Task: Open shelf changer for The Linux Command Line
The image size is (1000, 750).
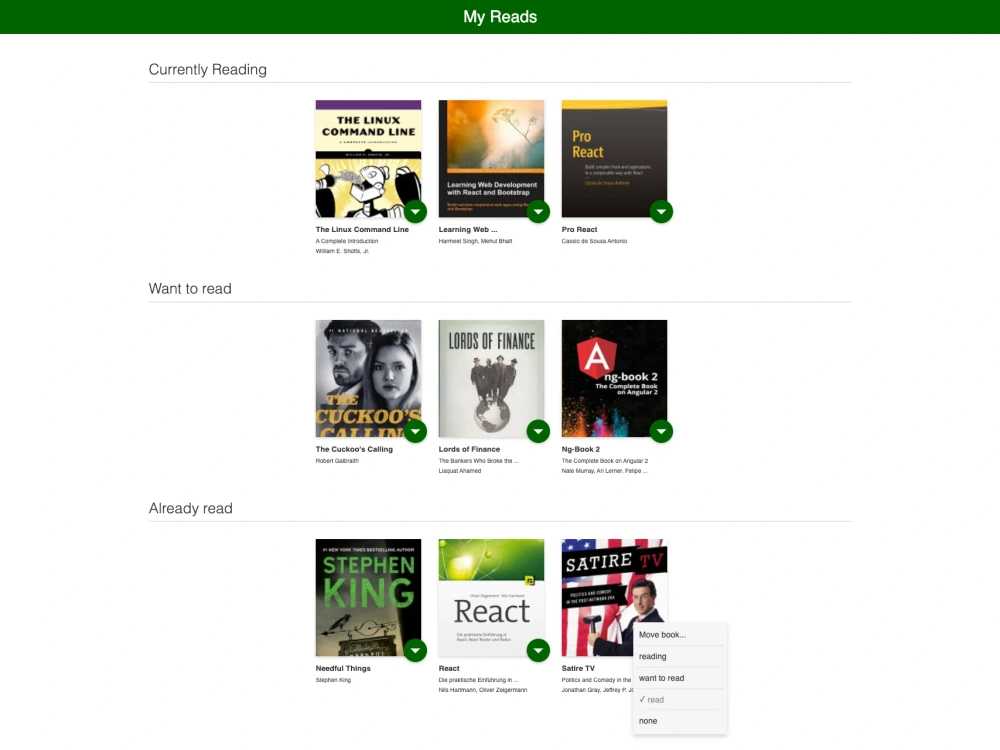Action: (415, 212)
